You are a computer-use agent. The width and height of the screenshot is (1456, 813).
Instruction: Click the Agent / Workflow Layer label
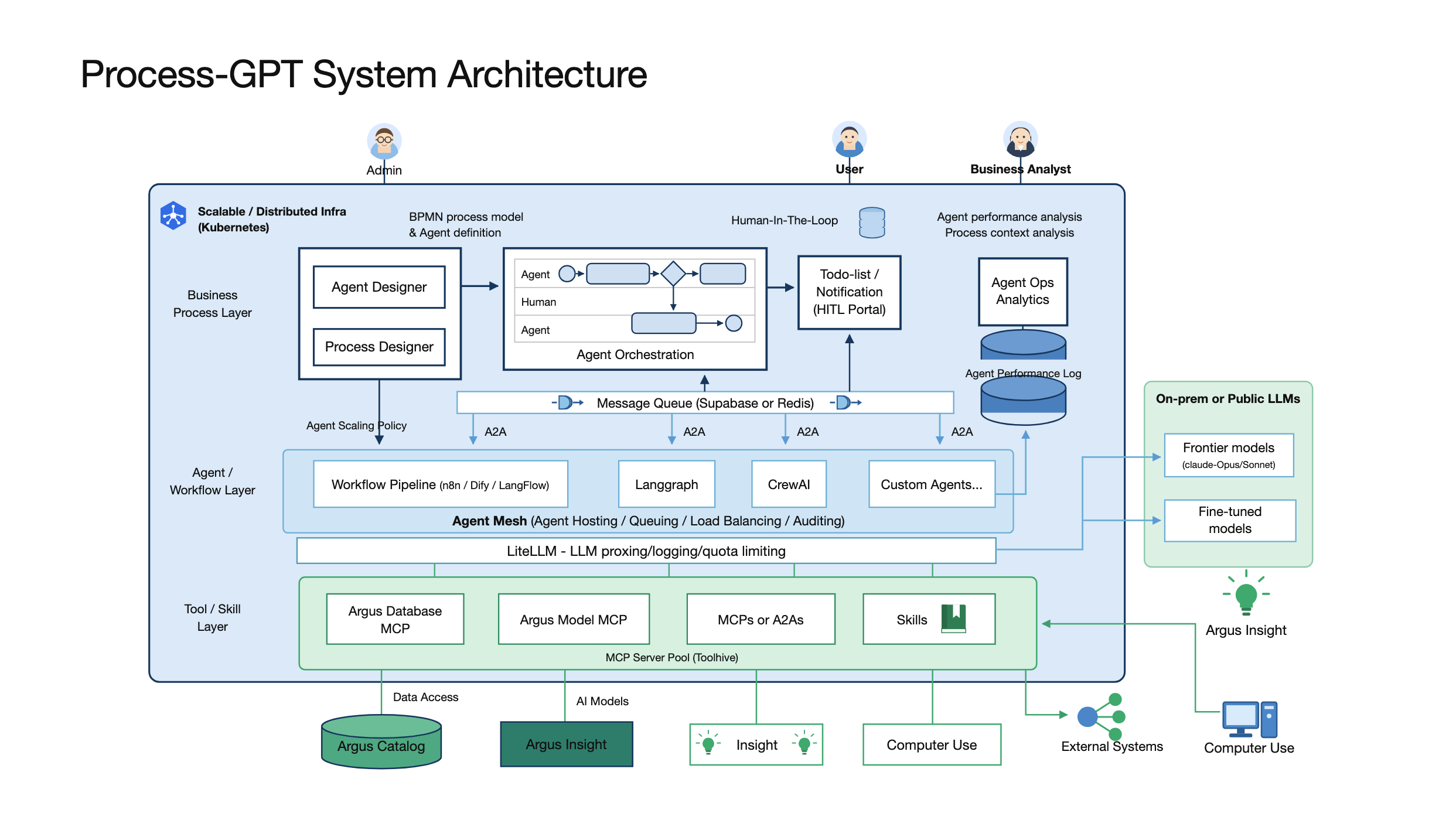point(212,481)
